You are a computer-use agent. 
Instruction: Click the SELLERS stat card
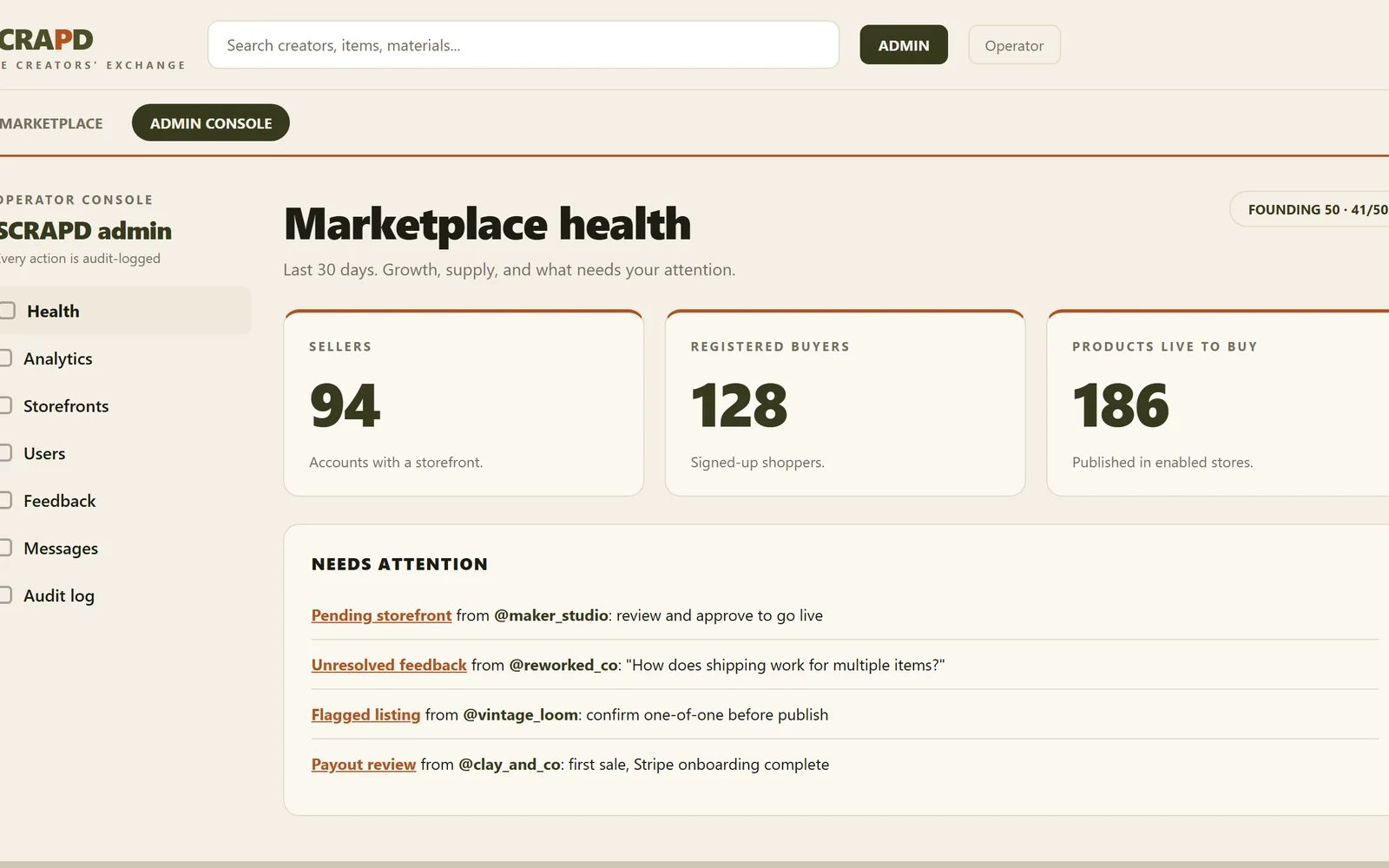(464, 403)
